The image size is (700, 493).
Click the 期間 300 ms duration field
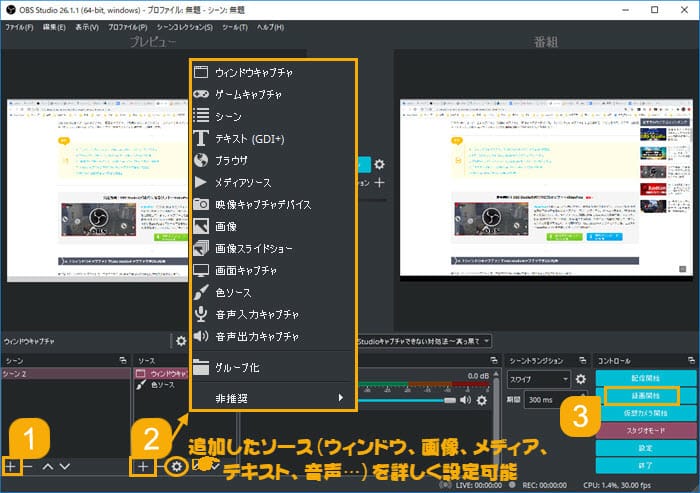(x=555, y=399)
